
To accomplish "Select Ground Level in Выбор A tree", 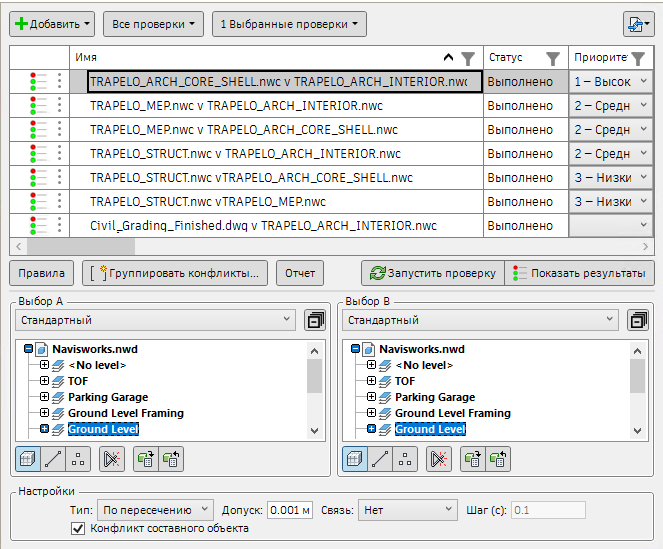I will pyautogui.click(x=103, y=429).
